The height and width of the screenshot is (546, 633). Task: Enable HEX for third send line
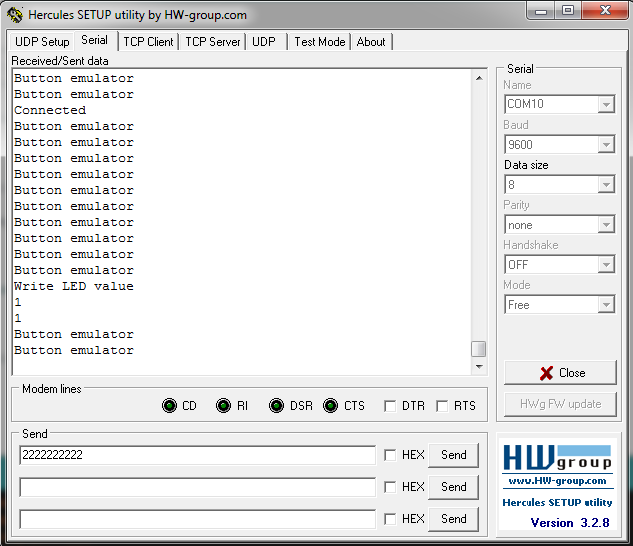point(390,519)
